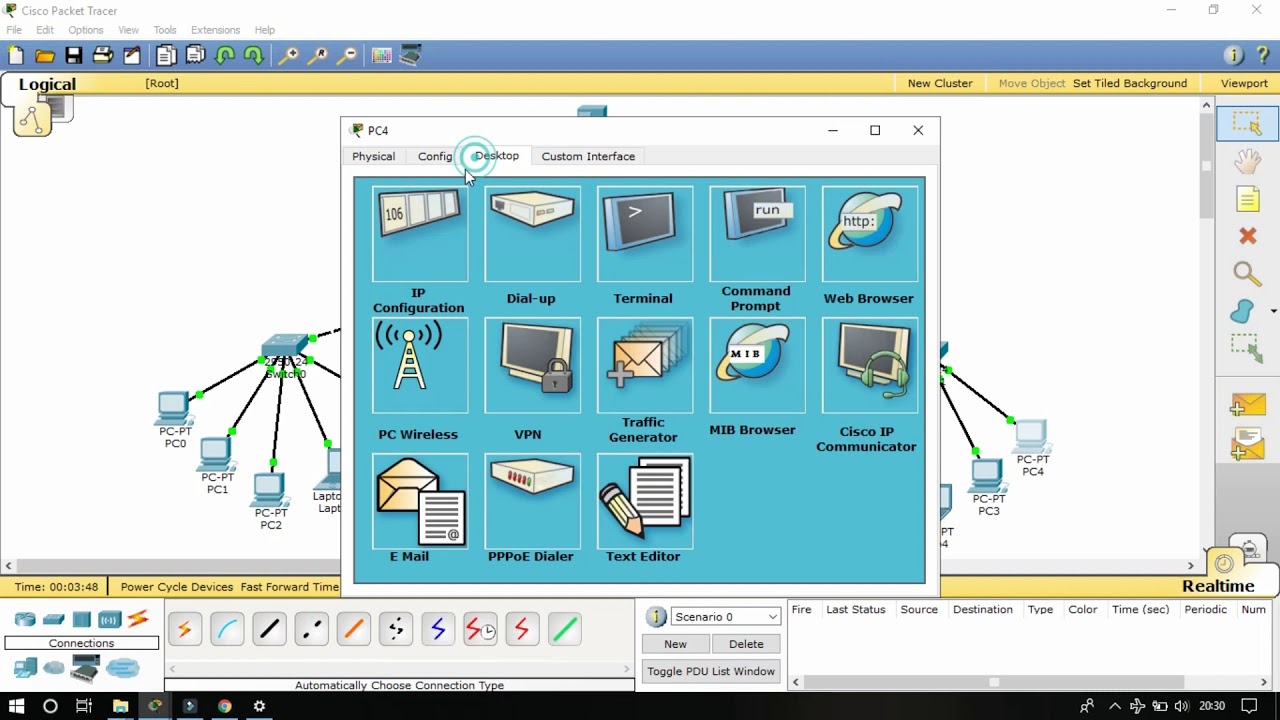Open IP Configuration in PC4 desktop
1280x720 pixels.
click(420, 234)
